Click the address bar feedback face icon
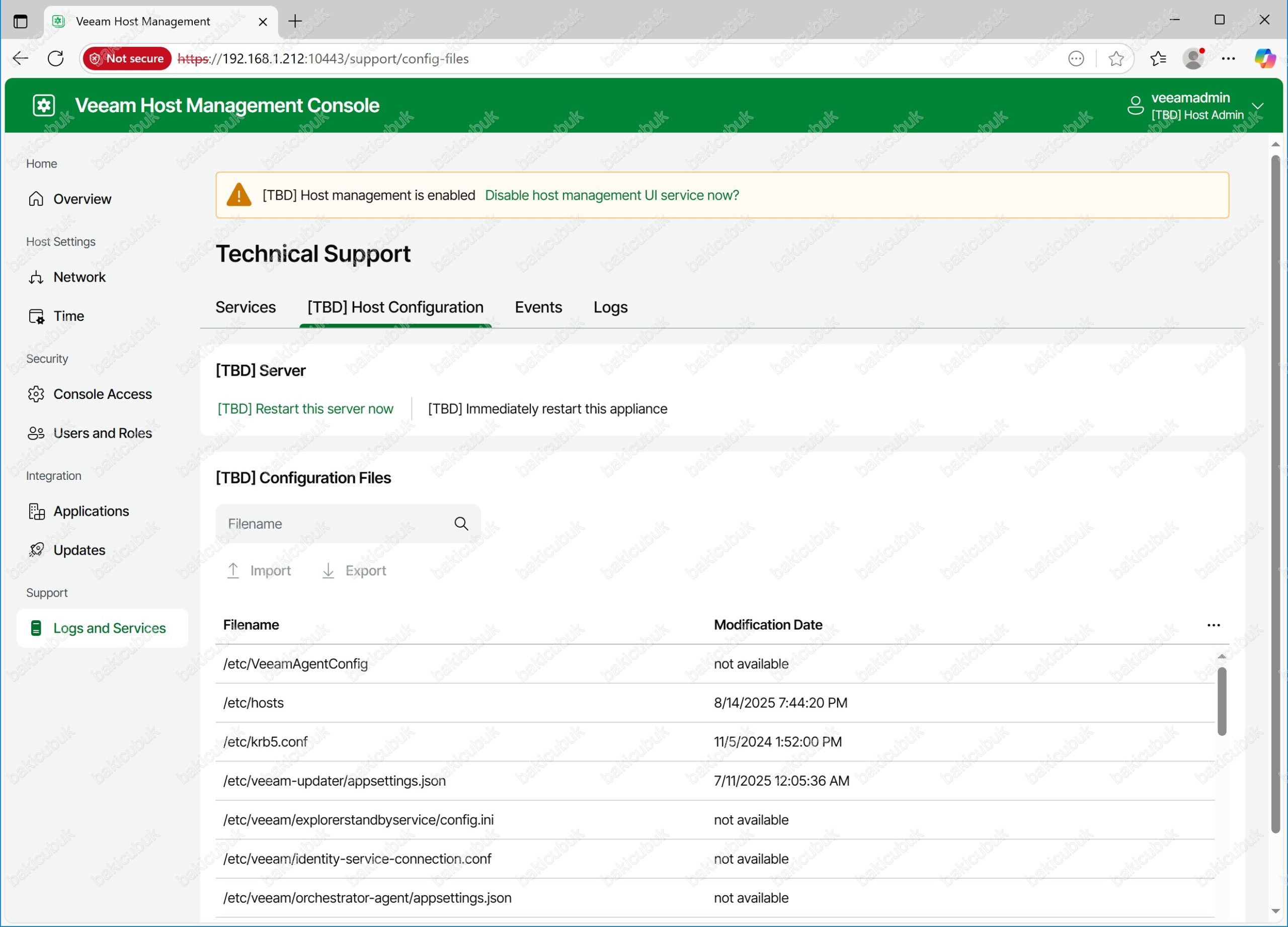1288x927 pixels. 1076,58
